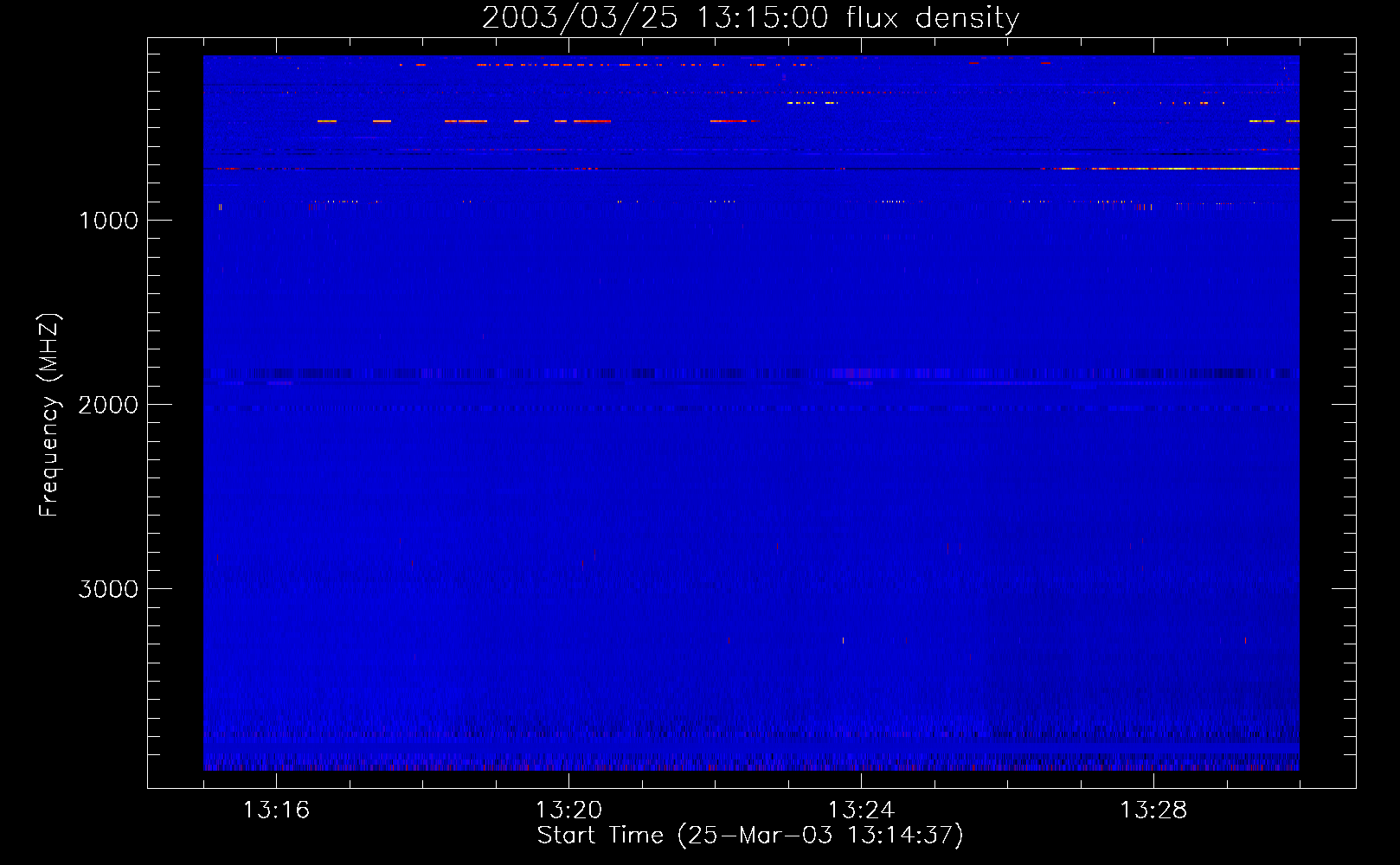Image resolution: width=1400 pixels, height=865 pixels.
Task: Click the 'Frequency (MHZ)' axis label
Action: pyautogui.click(x=50, y=415)
